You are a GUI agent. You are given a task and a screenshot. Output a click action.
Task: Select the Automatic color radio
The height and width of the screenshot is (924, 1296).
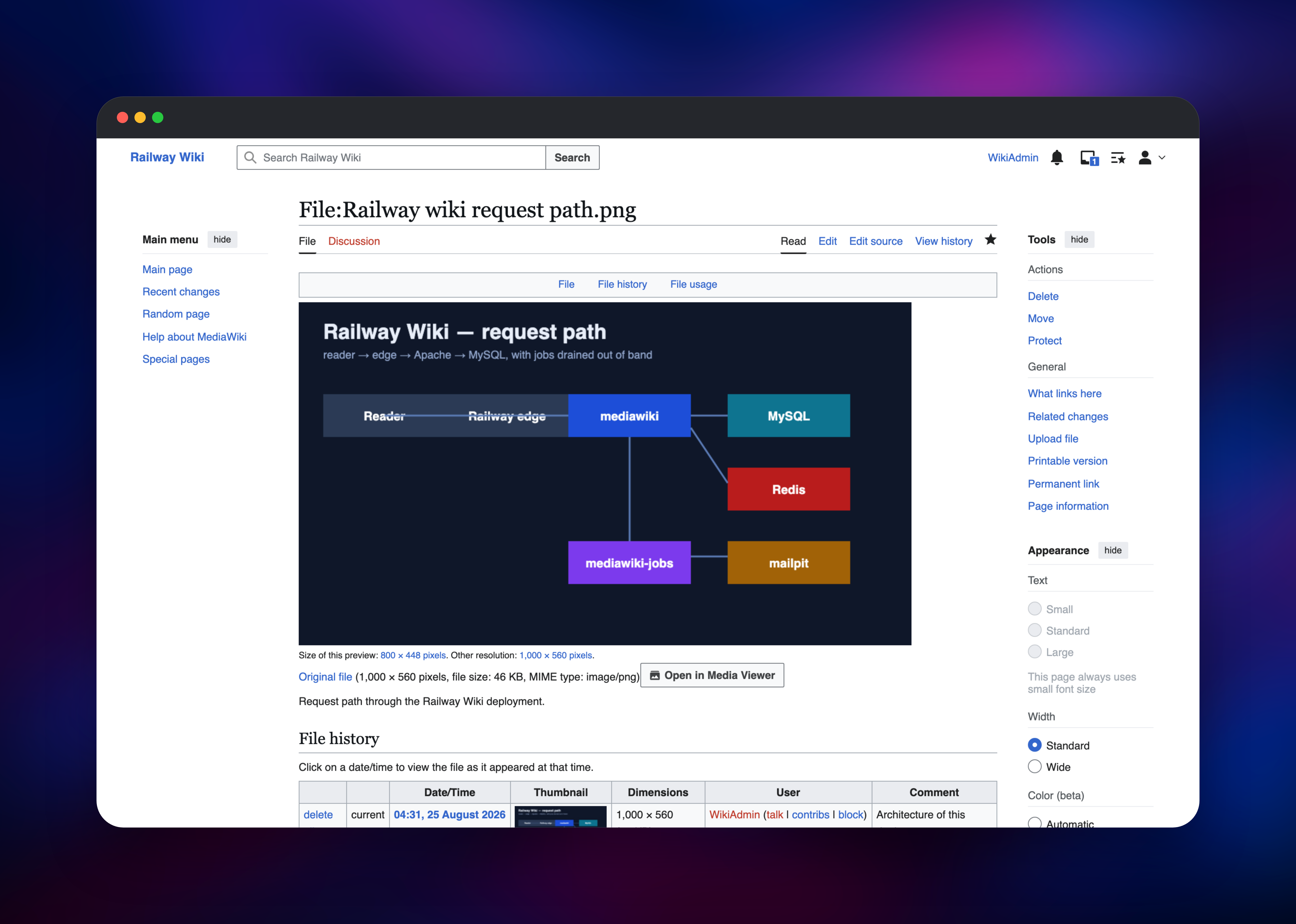coord(1035,823)
